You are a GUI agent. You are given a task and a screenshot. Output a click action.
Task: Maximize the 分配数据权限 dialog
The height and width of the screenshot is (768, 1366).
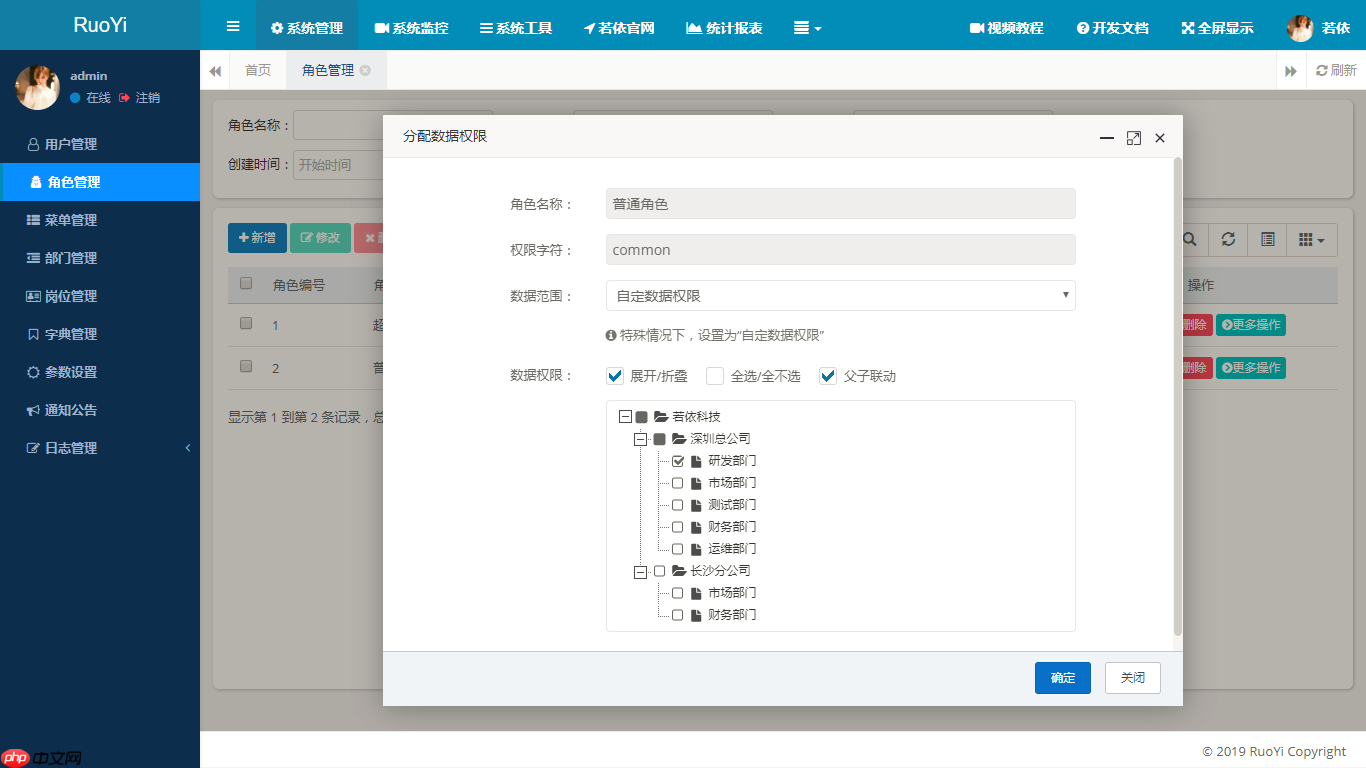[1133, 138]
